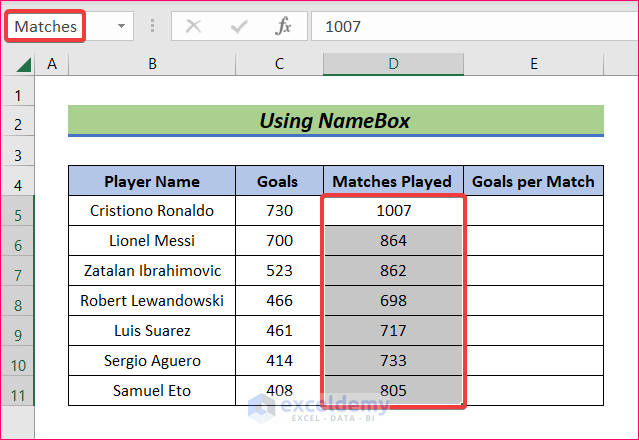
Task: Click the Select All corner triangle
Action: pos(24,65)
